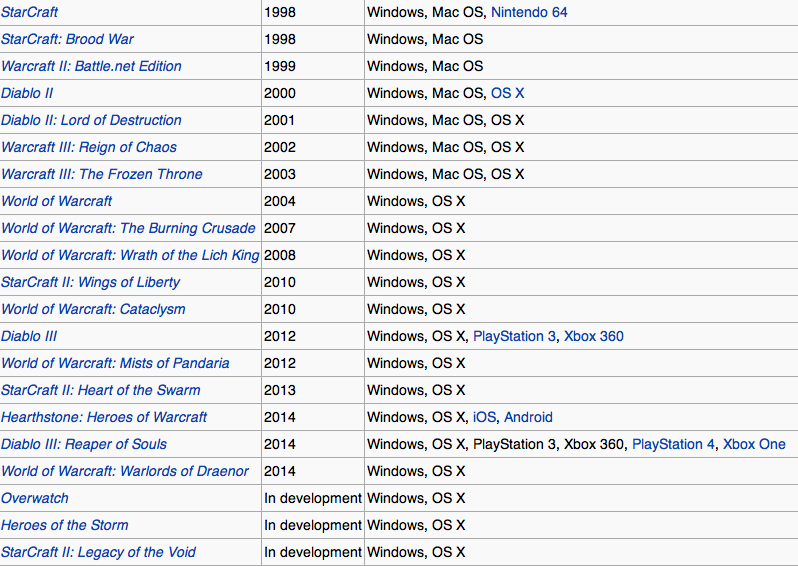Viewport: 798px width, 566px height.
Task: Open Warlords of Draenor link
Action: 125,471
